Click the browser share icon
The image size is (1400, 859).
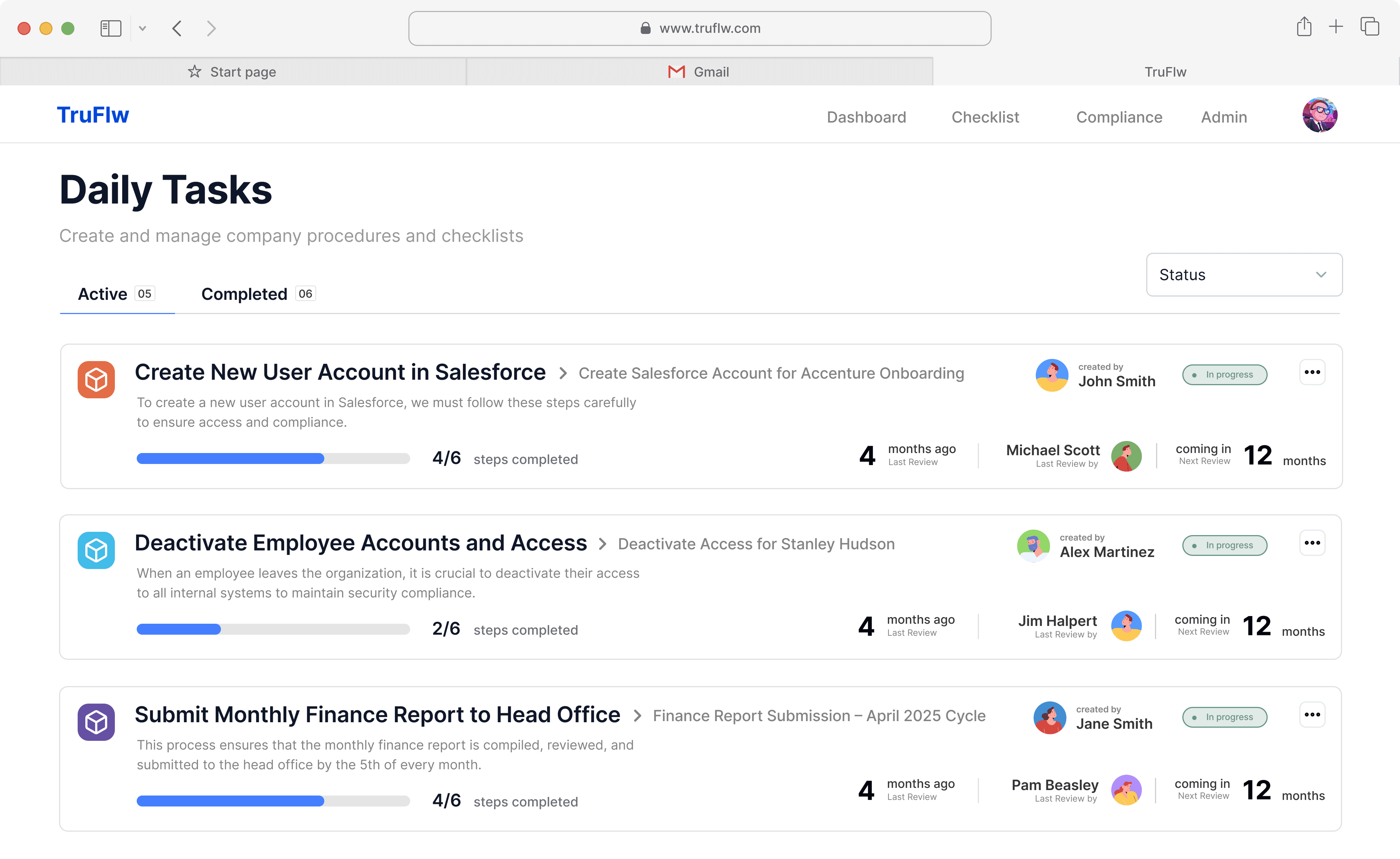pos(1304,27)
